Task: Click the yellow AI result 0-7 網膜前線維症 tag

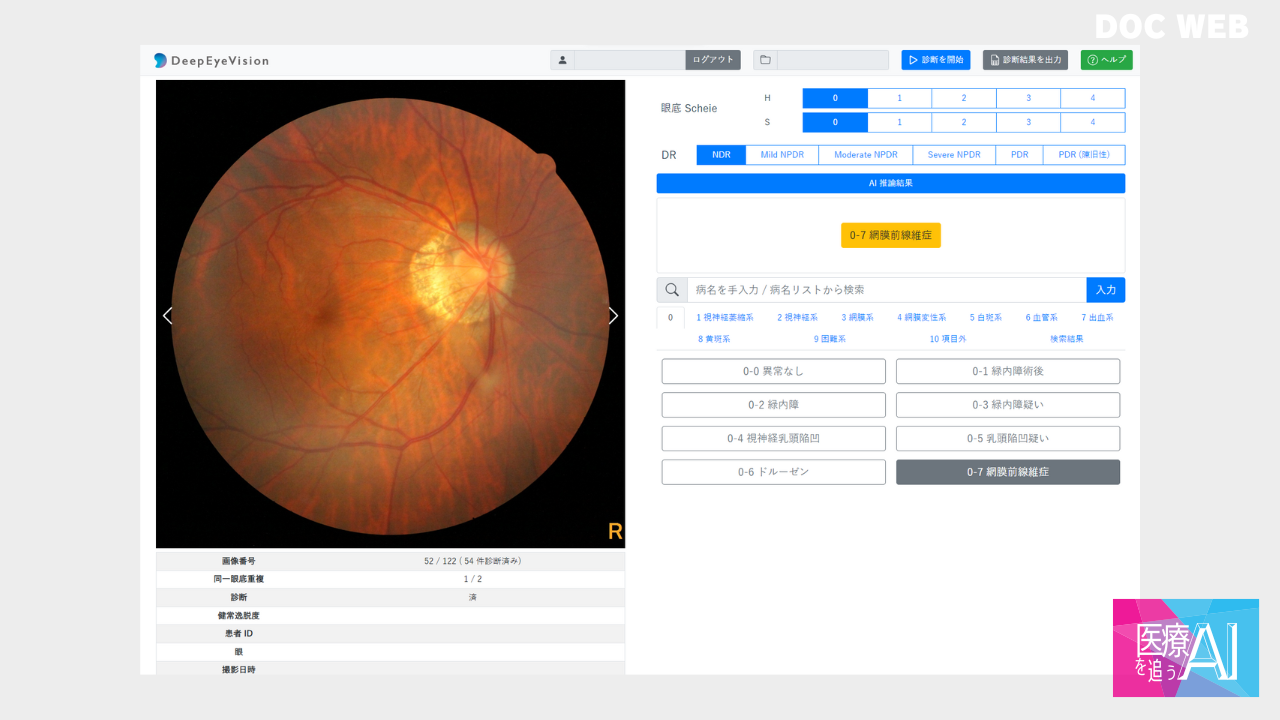Action: 891,235
